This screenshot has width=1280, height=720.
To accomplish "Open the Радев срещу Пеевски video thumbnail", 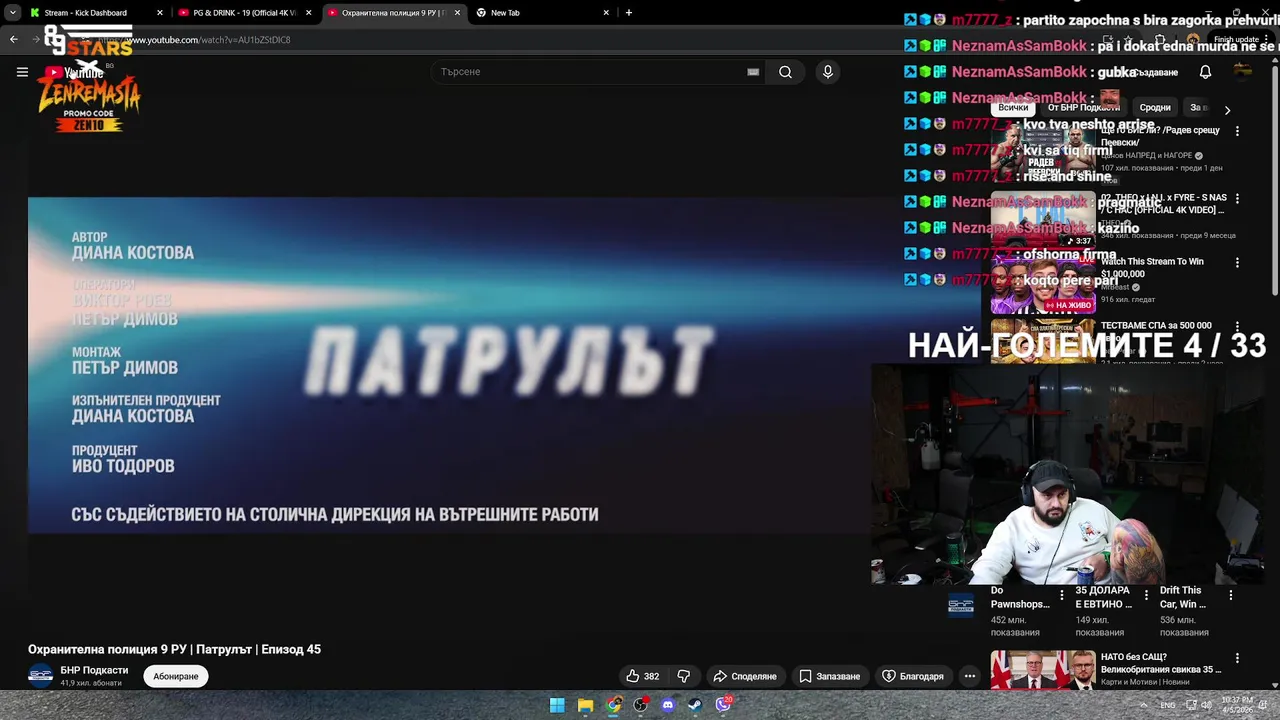I will tap(1043, 151).
